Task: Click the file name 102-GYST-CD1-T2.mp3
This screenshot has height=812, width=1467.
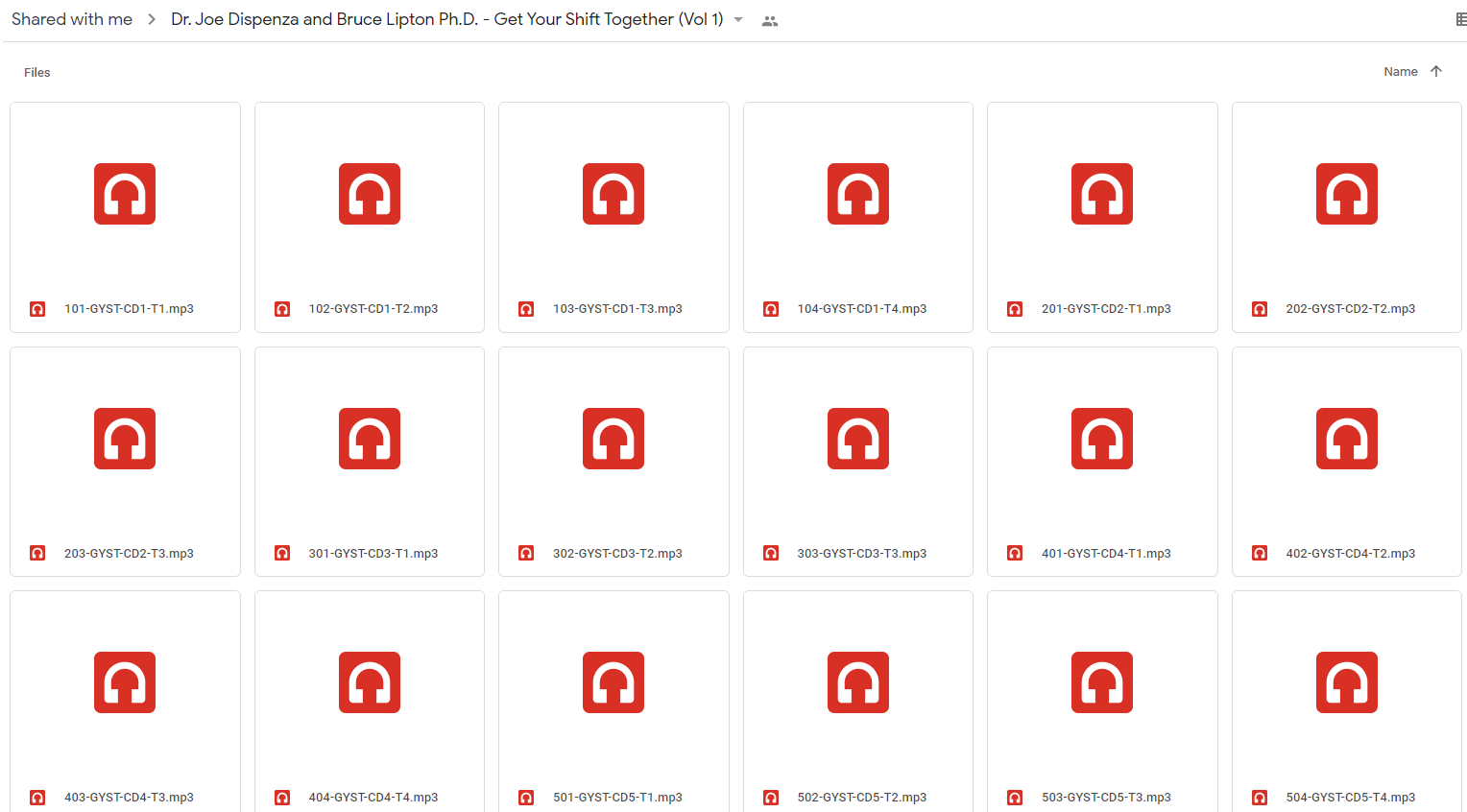Action: [373, 309]
